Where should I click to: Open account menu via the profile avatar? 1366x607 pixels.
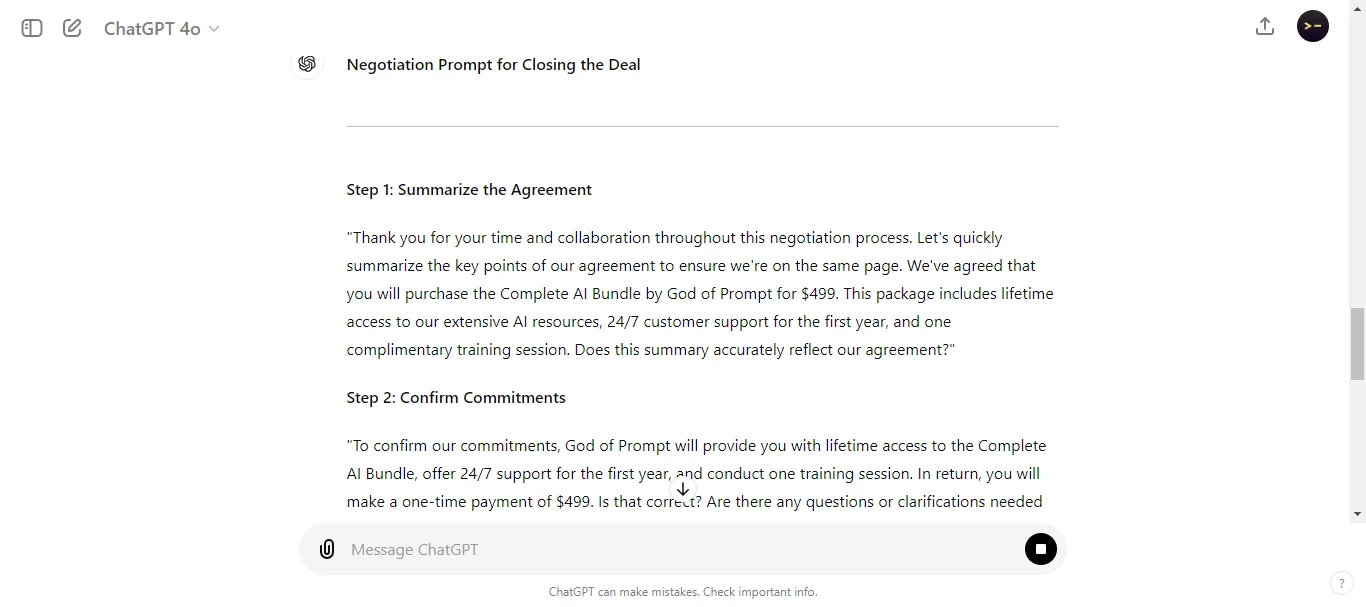pos(1312,26)
